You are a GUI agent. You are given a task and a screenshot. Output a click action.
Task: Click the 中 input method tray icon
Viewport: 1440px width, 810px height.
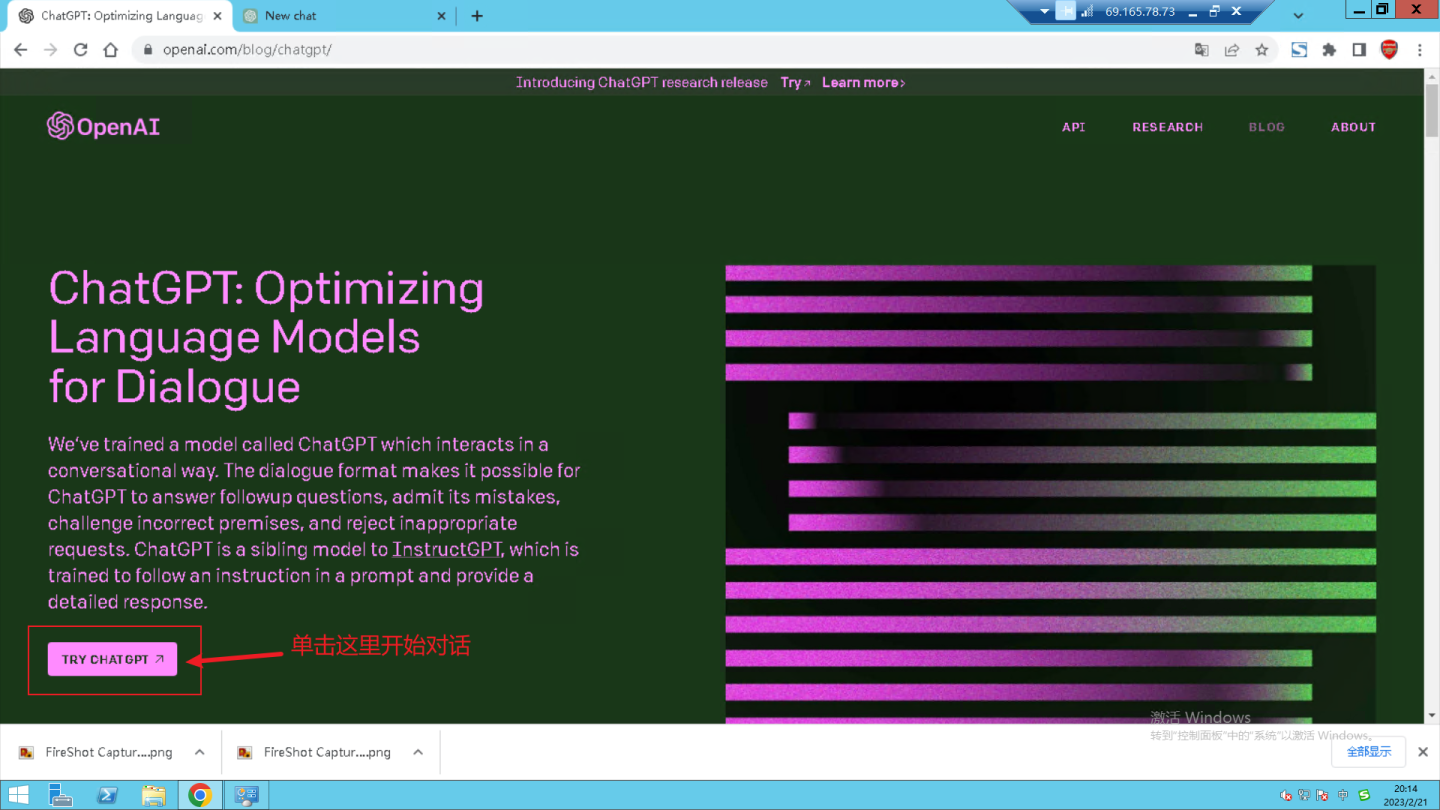point(1342,796)
